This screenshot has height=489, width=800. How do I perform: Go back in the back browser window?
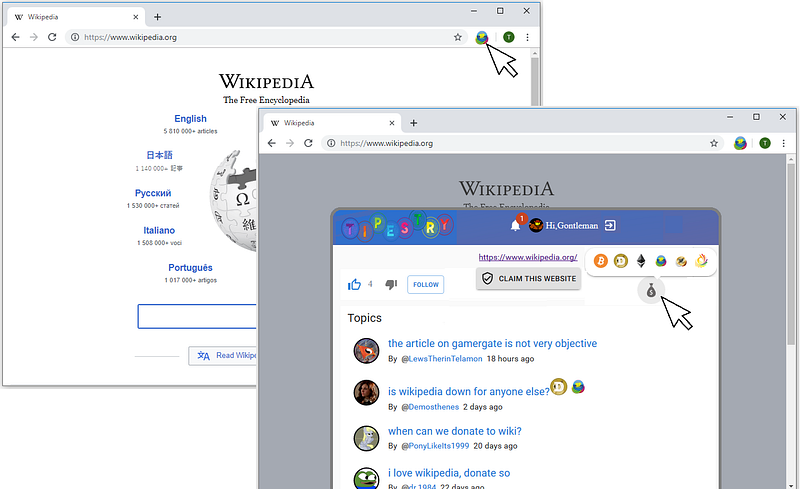[x=15, y=37]
